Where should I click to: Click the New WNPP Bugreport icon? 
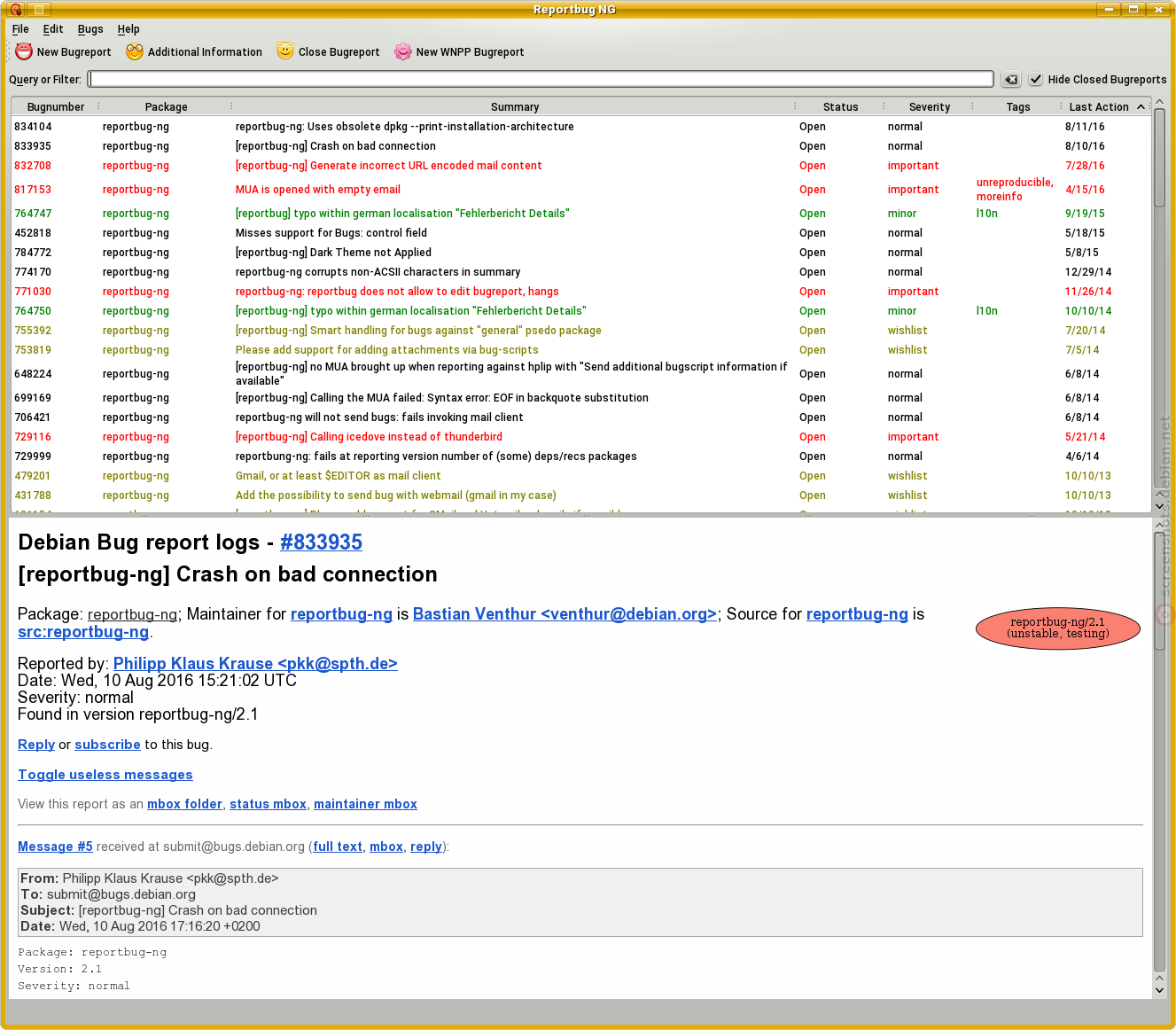click(x=403, y=51)
